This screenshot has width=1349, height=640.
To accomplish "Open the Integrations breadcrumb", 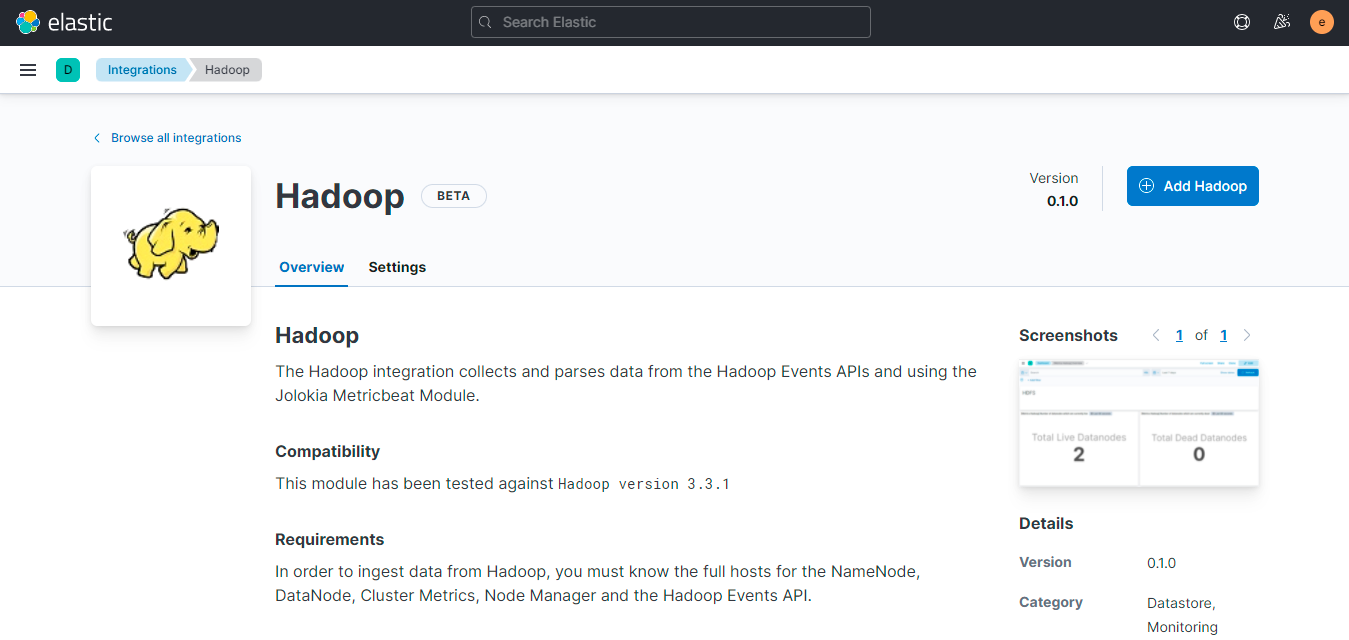I will tap(141, 69).
